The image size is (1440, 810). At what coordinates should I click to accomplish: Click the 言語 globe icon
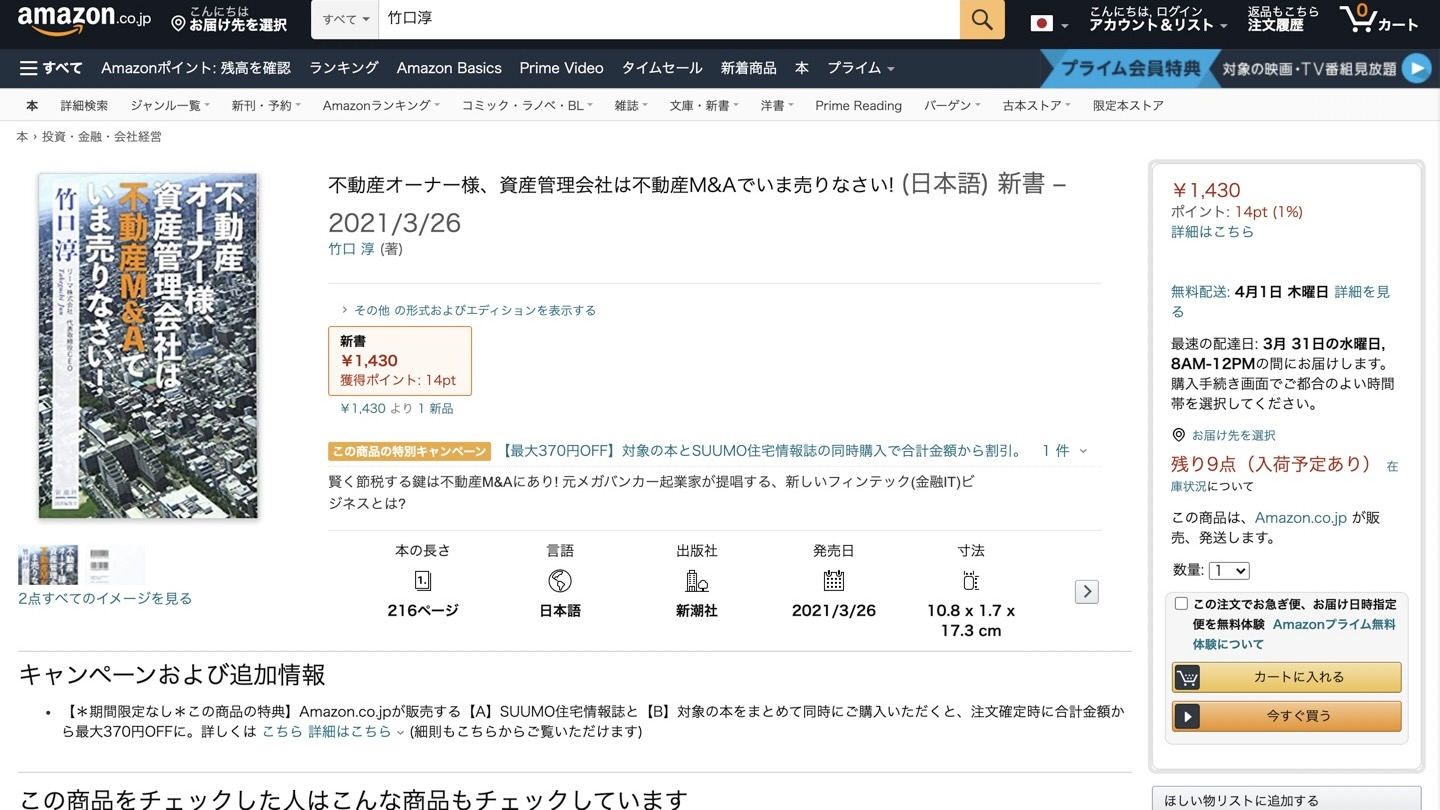(x=560, y=581)
